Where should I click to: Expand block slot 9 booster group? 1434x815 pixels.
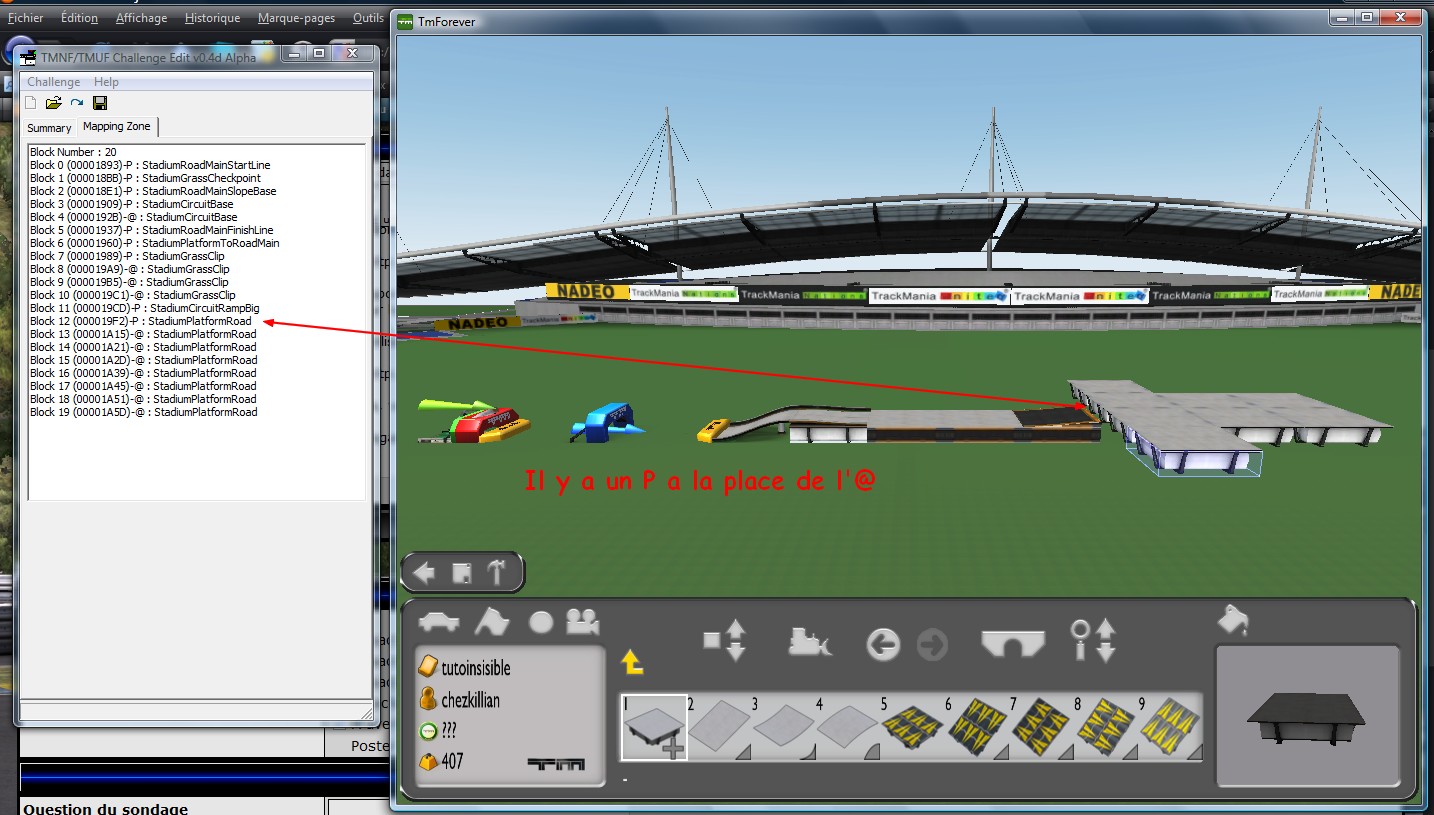tap(1170, 728)
